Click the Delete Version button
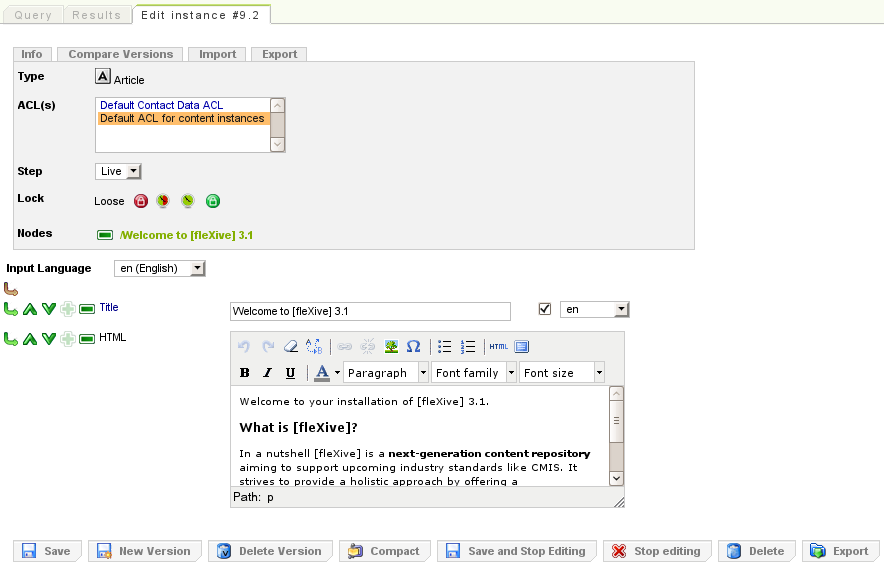This screenshot has height=566, width=884. [x=270, y=551]
